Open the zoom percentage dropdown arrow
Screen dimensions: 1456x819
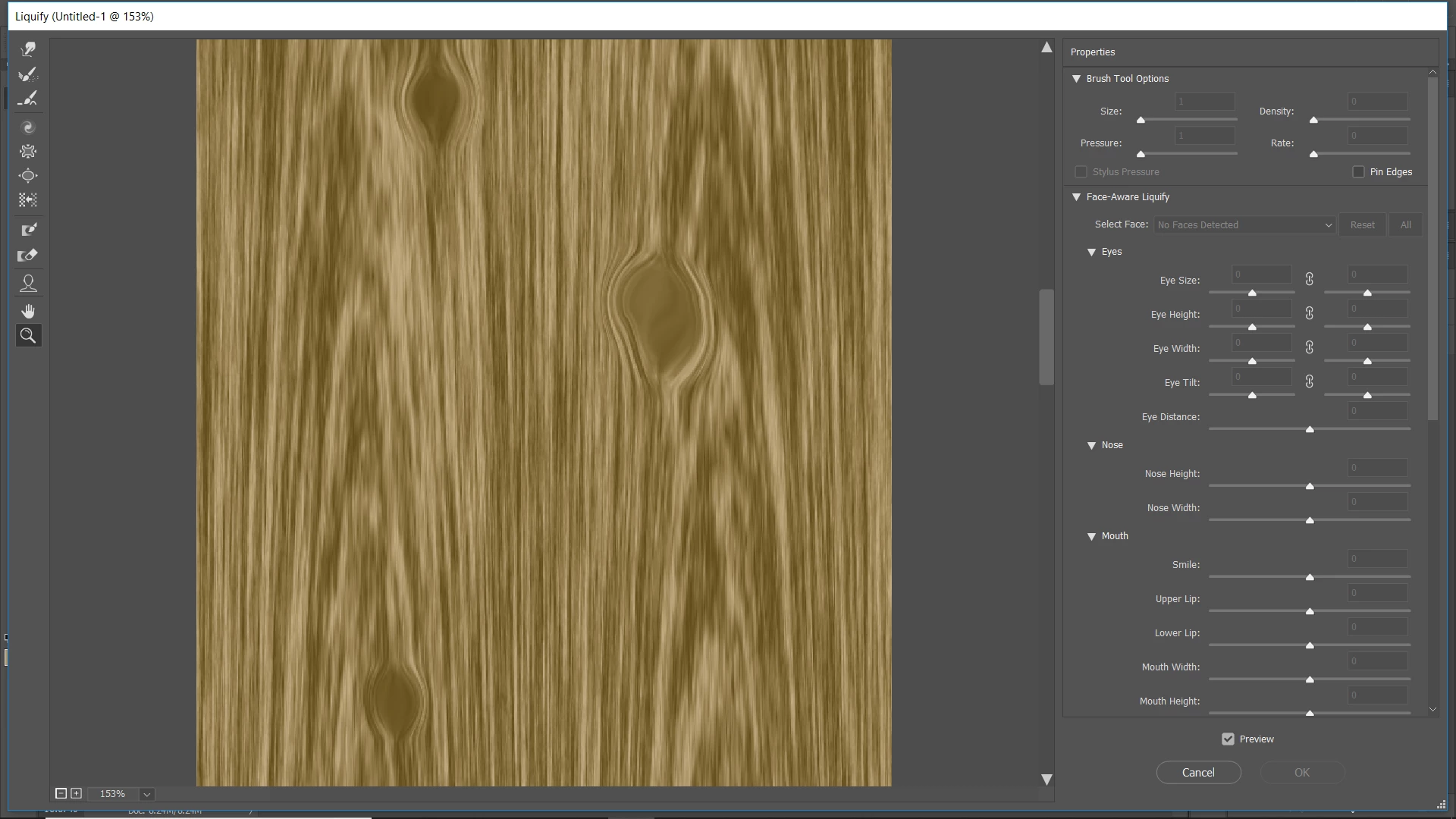click(x=147, y=794)
